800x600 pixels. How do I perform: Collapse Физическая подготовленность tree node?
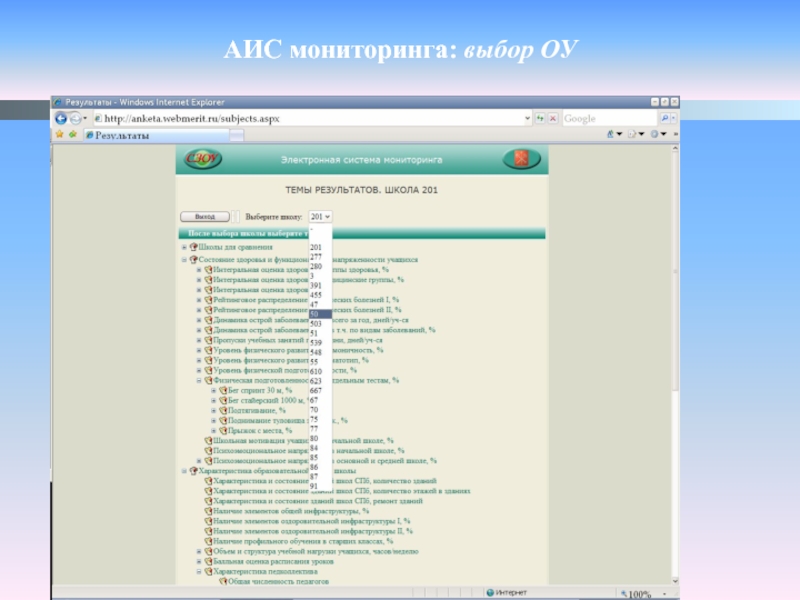pyautogui.click(x=199, y=381)
